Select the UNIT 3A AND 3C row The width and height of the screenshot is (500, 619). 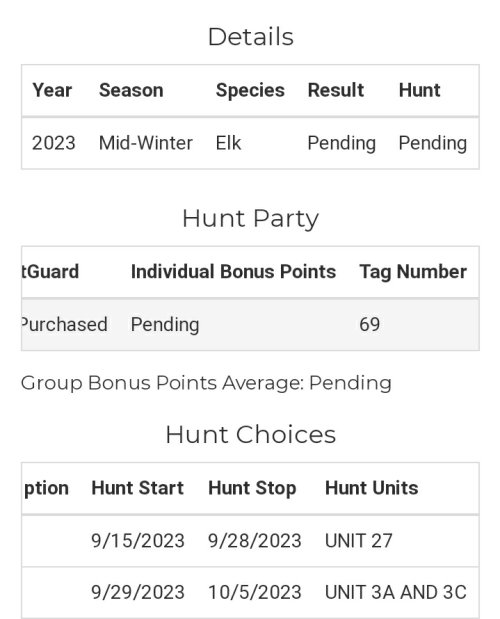point(250,593)
